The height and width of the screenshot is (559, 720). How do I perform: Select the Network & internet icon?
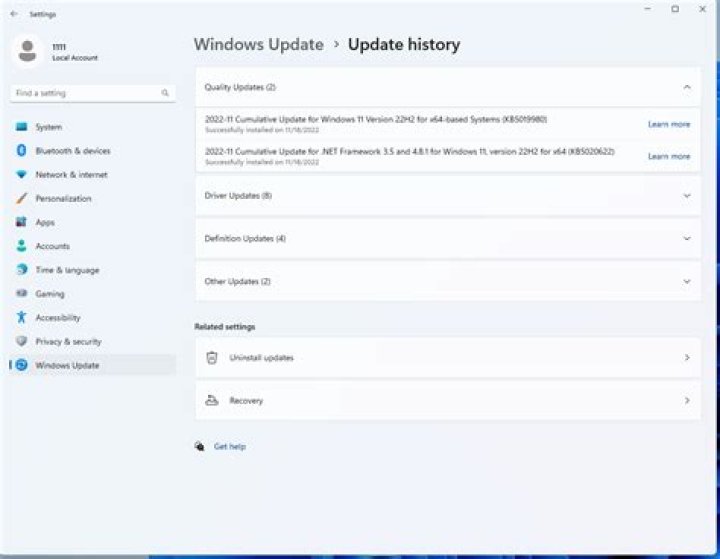tap(21, 175)
